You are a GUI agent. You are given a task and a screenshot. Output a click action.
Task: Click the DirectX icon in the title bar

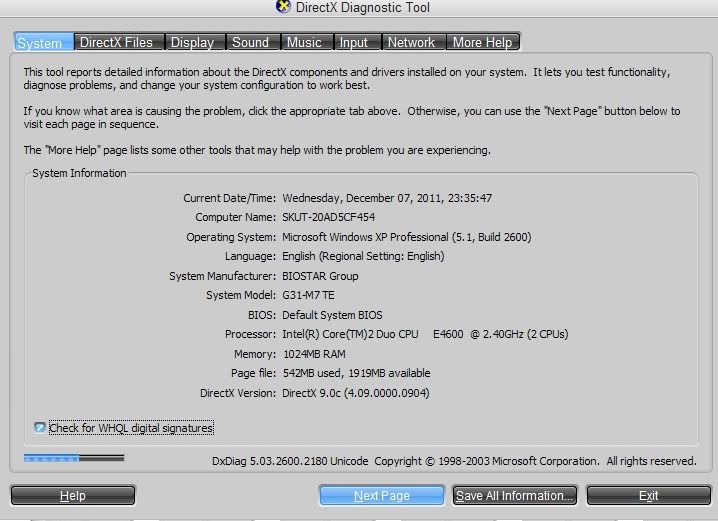point(283,6)
